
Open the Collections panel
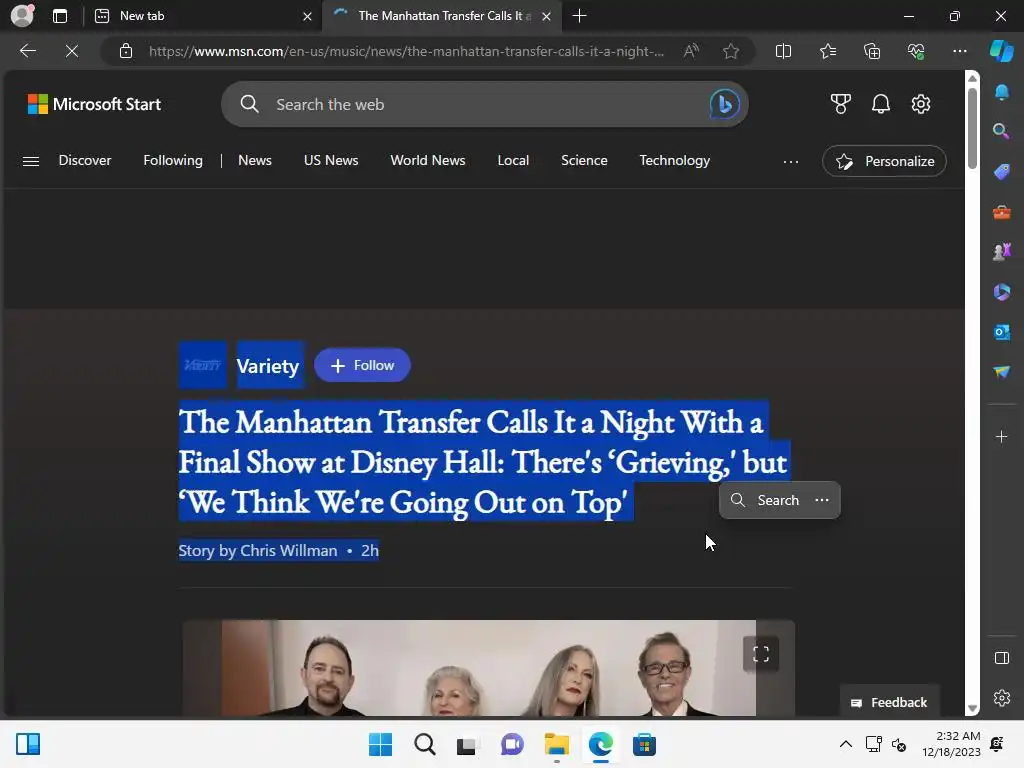click(872, 51)
